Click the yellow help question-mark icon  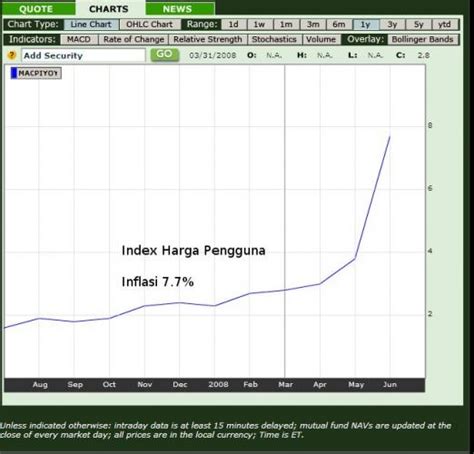pos(12,55)
